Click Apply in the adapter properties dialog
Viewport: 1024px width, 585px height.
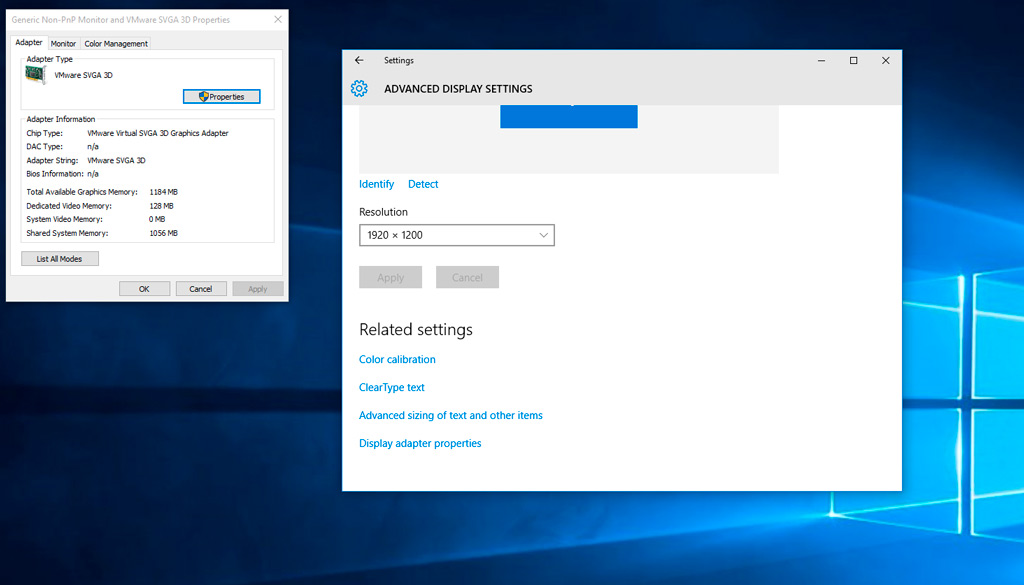click(x=257, y=289)
